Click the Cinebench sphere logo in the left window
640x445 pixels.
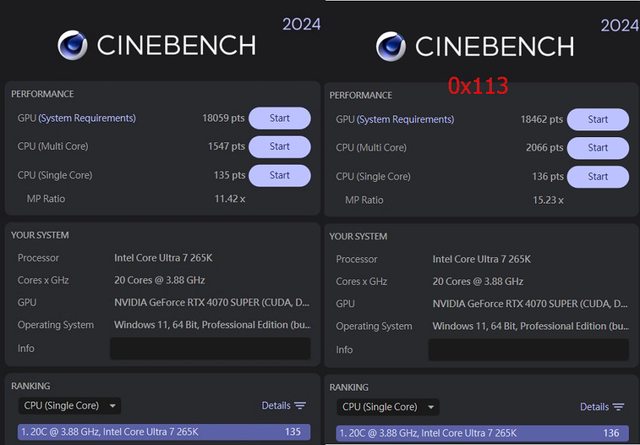[72, 45]
